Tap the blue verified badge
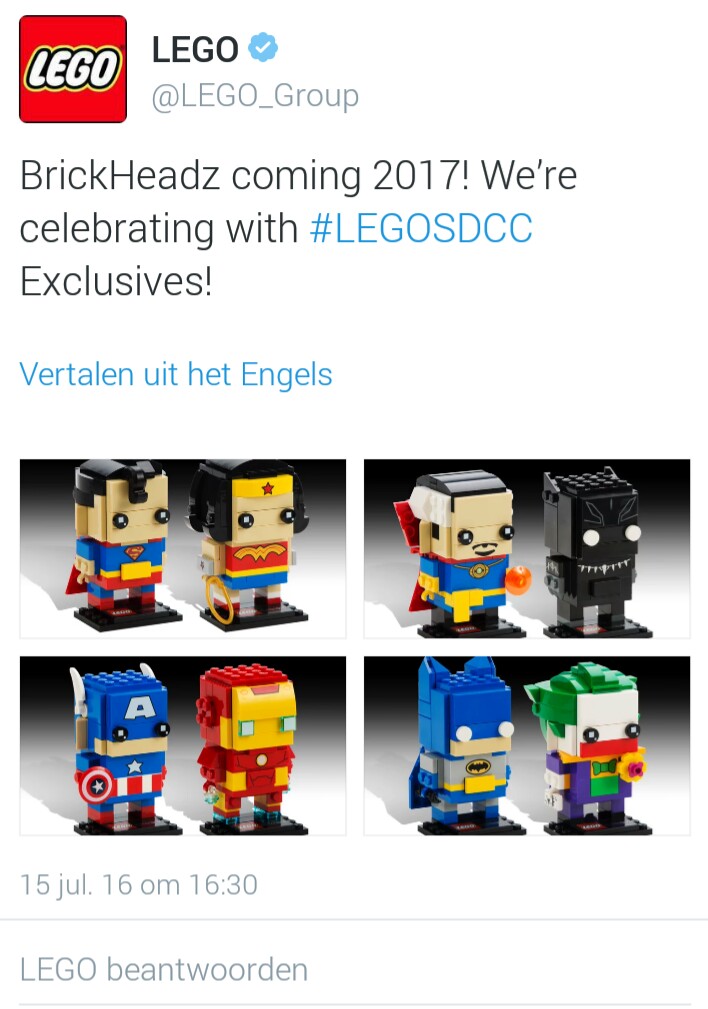The image size is (708, 1009). coord(263,47)
